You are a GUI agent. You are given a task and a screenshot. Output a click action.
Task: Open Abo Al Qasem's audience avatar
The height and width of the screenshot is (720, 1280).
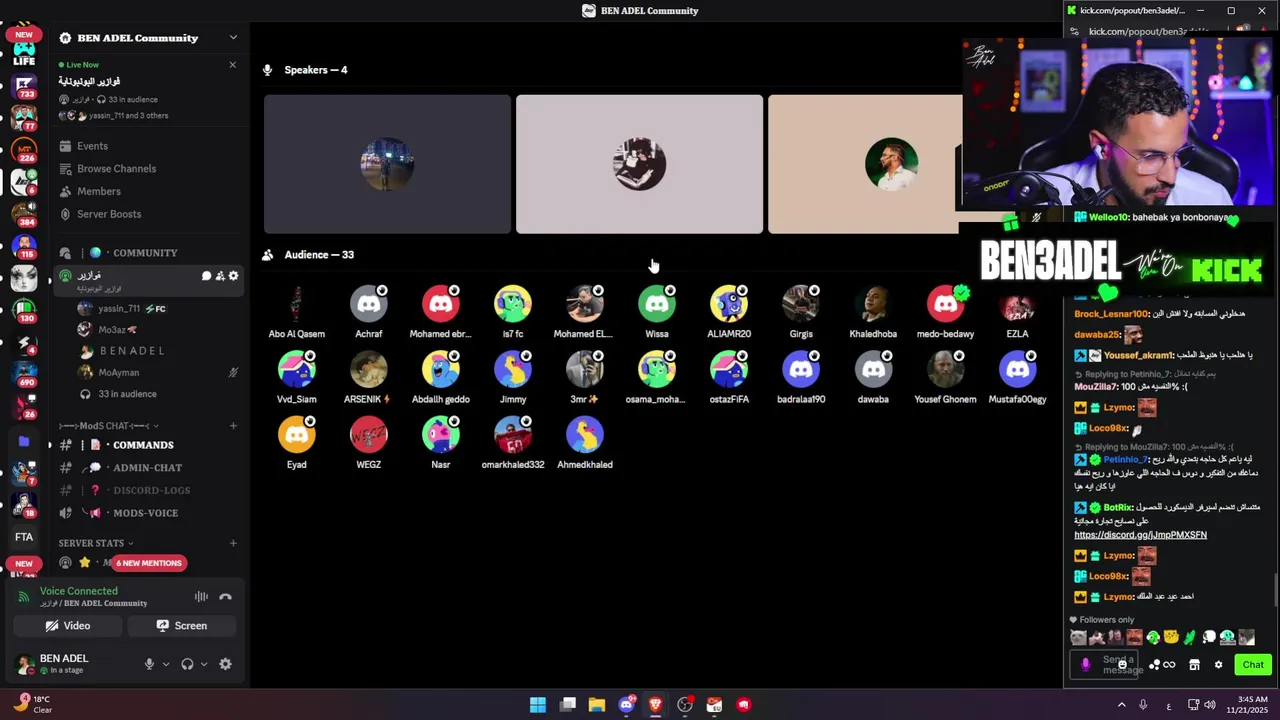point(297,304)
